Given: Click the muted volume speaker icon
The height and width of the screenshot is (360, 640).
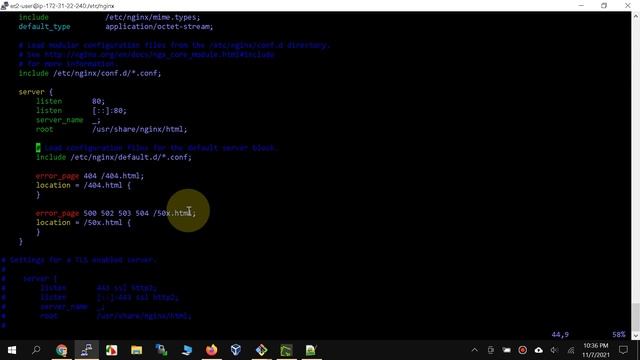Looking at the screenshot, I should coord(554,350).
